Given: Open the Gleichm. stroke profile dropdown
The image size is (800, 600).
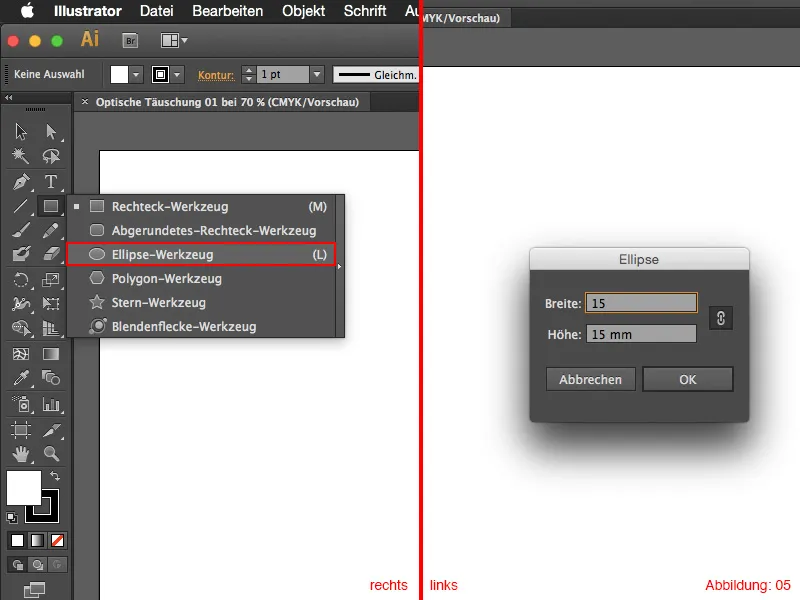Looking at the screenshot, I should pos(376,75).
